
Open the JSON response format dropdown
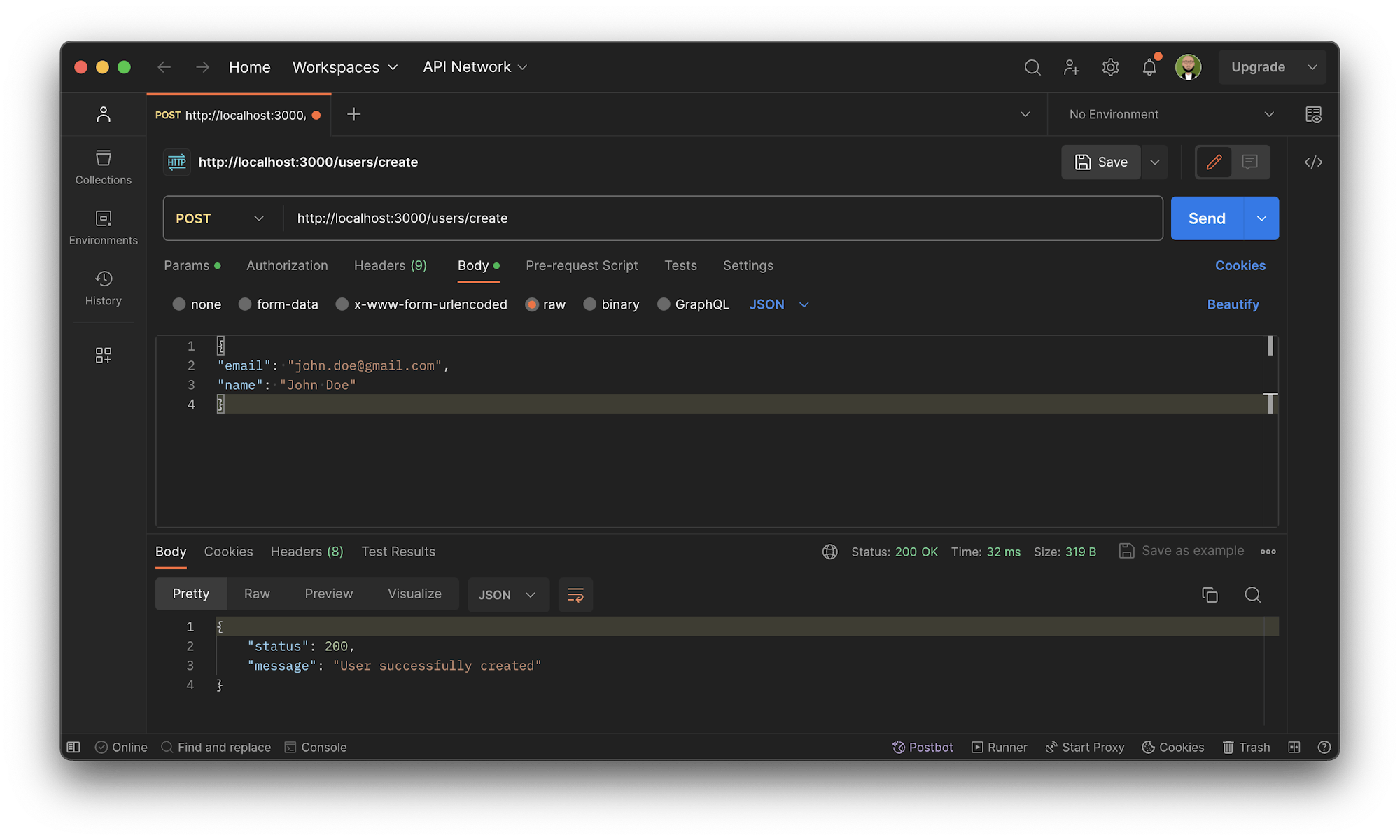pyautogui.click(x=508, y=594)
